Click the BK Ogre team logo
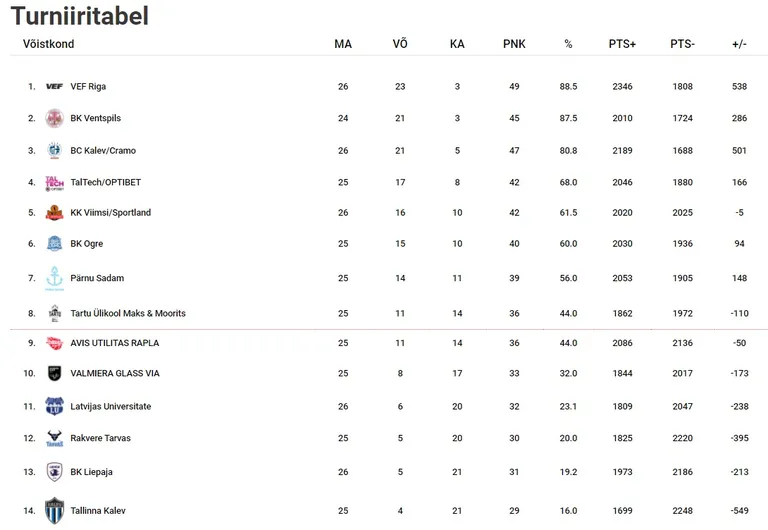This screenshot has width=768, height=530. [54, 243]
